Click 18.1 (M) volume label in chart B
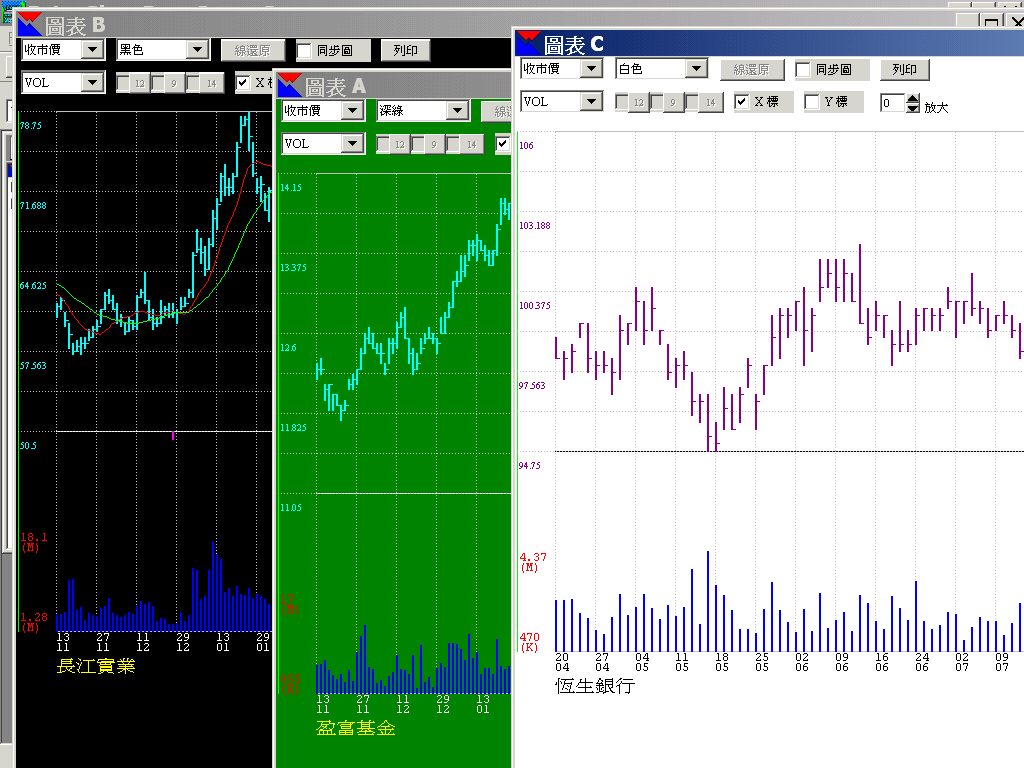Image resolution: width=1024 pixels, height=768 pixels. [x=34, y=541]
